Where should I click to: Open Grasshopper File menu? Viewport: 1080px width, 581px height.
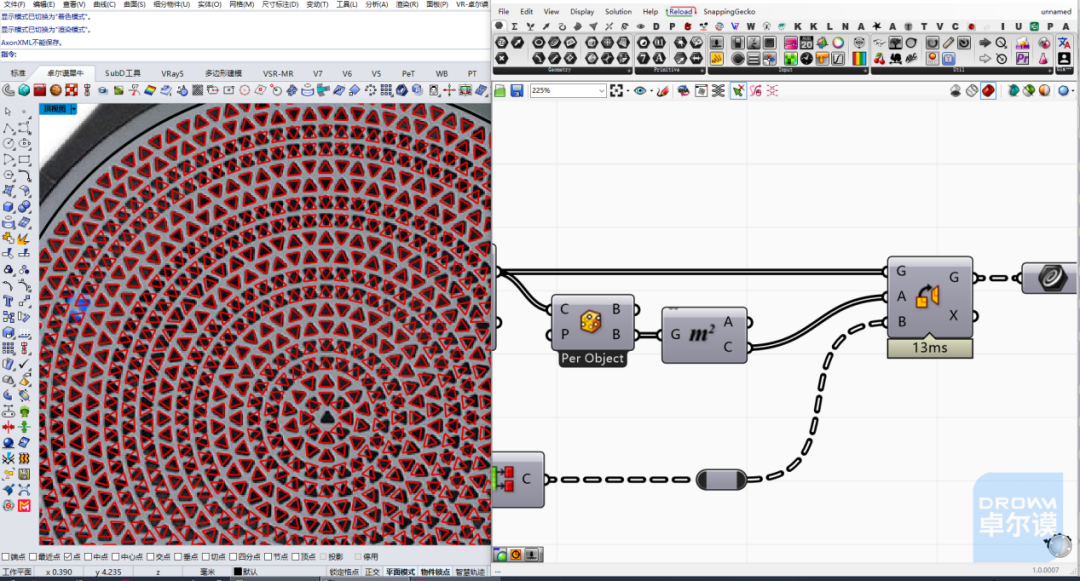coord(503,12)
